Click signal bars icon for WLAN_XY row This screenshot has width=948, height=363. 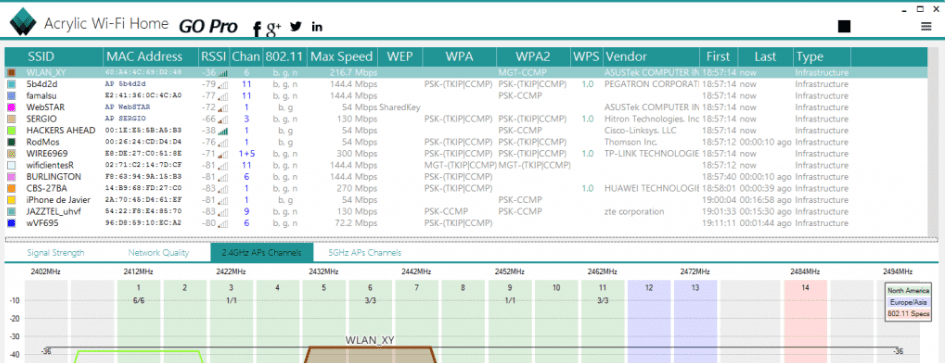click(x=223, y=73)
